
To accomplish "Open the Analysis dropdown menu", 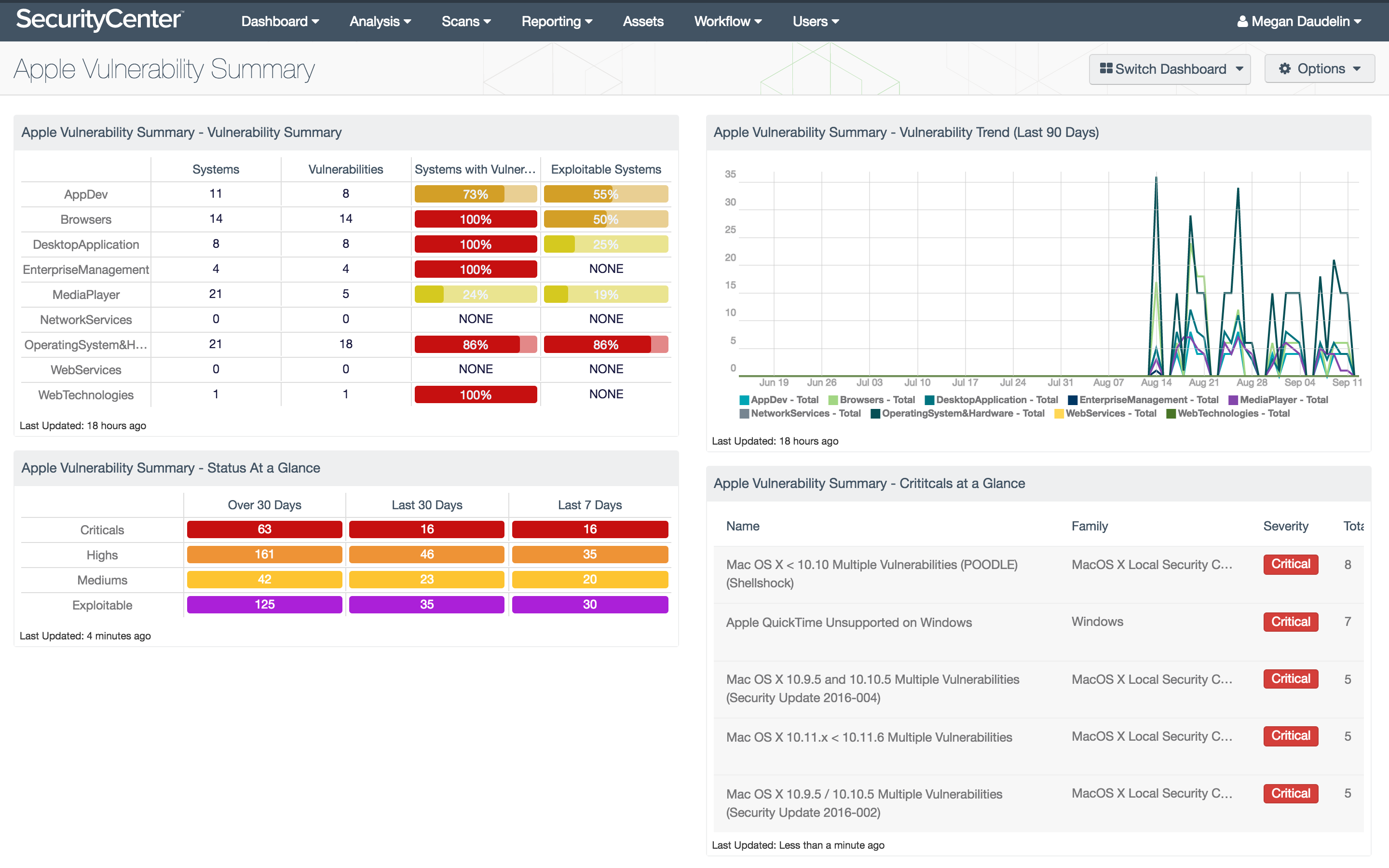I will click(x=380, y=21).
